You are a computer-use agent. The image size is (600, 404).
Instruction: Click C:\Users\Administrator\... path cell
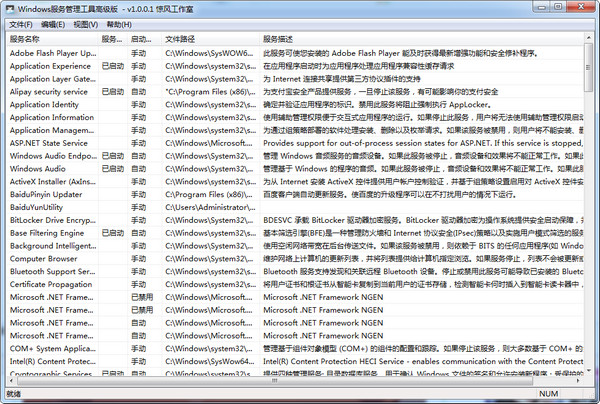pos(210,207)
